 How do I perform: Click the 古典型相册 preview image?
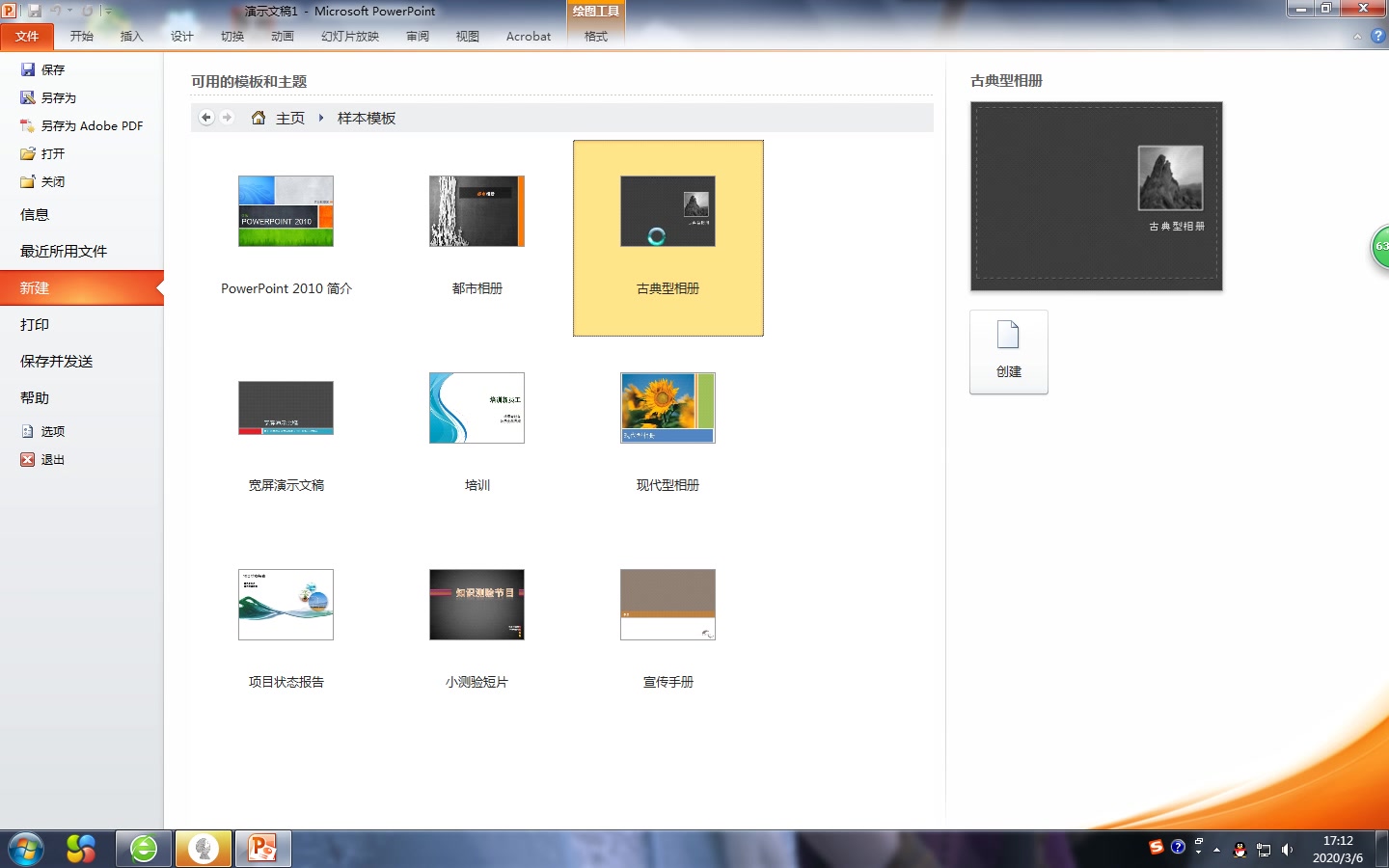1097,196
